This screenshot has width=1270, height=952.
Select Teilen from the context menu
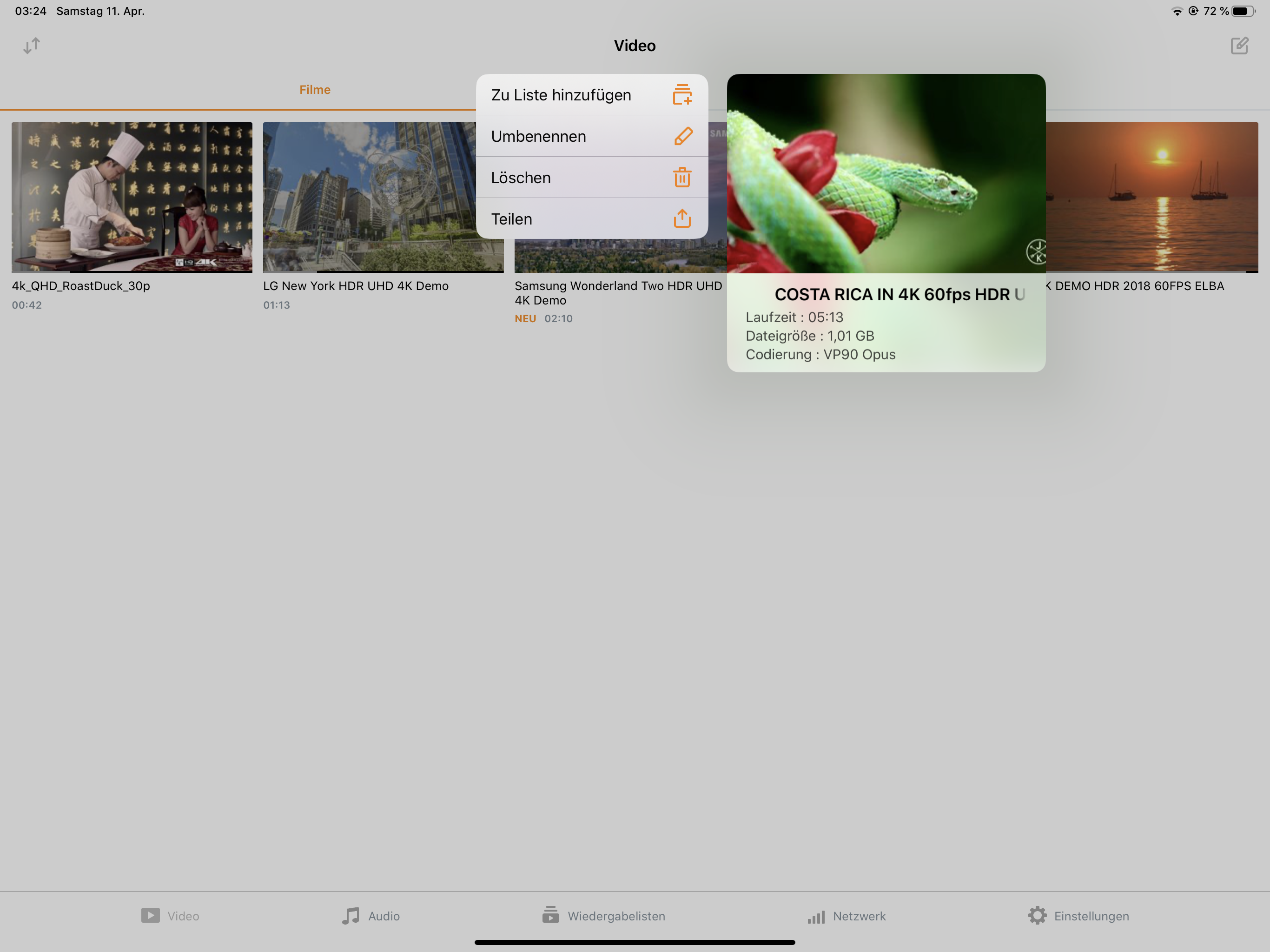[511, 219]
